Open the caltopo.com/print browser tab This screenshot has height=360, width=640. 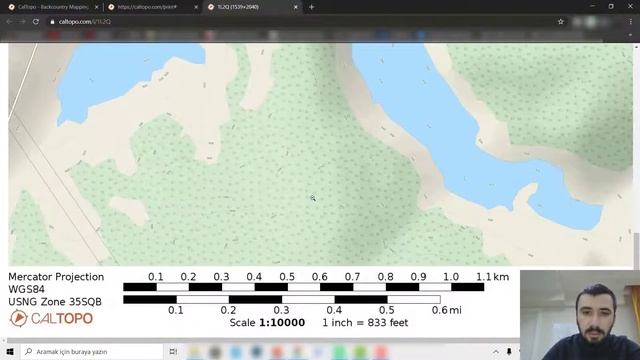click(x=151, y=7)
